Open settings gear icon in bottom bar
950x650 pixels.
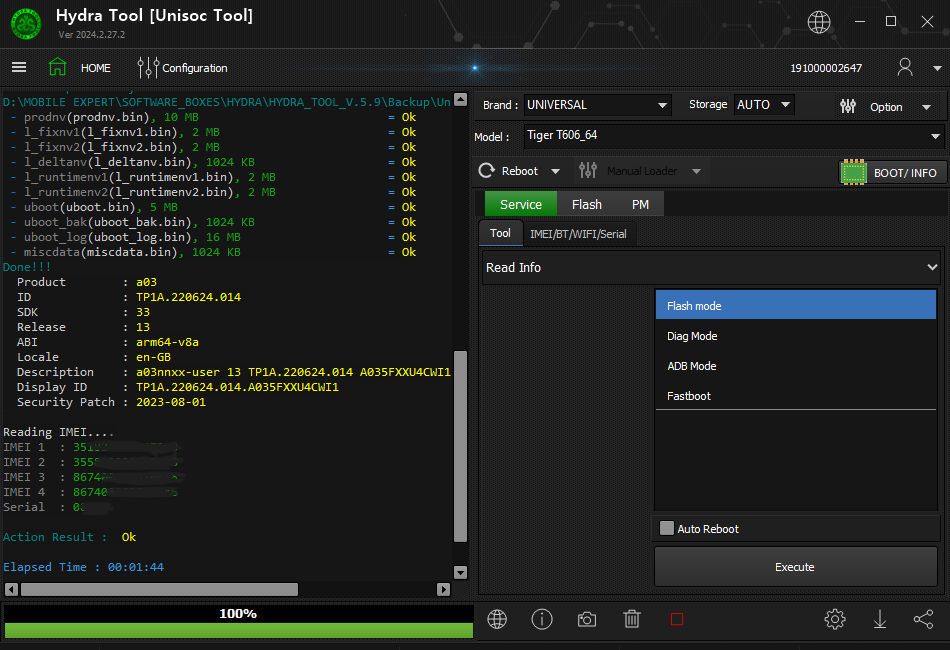click(835, 619)
